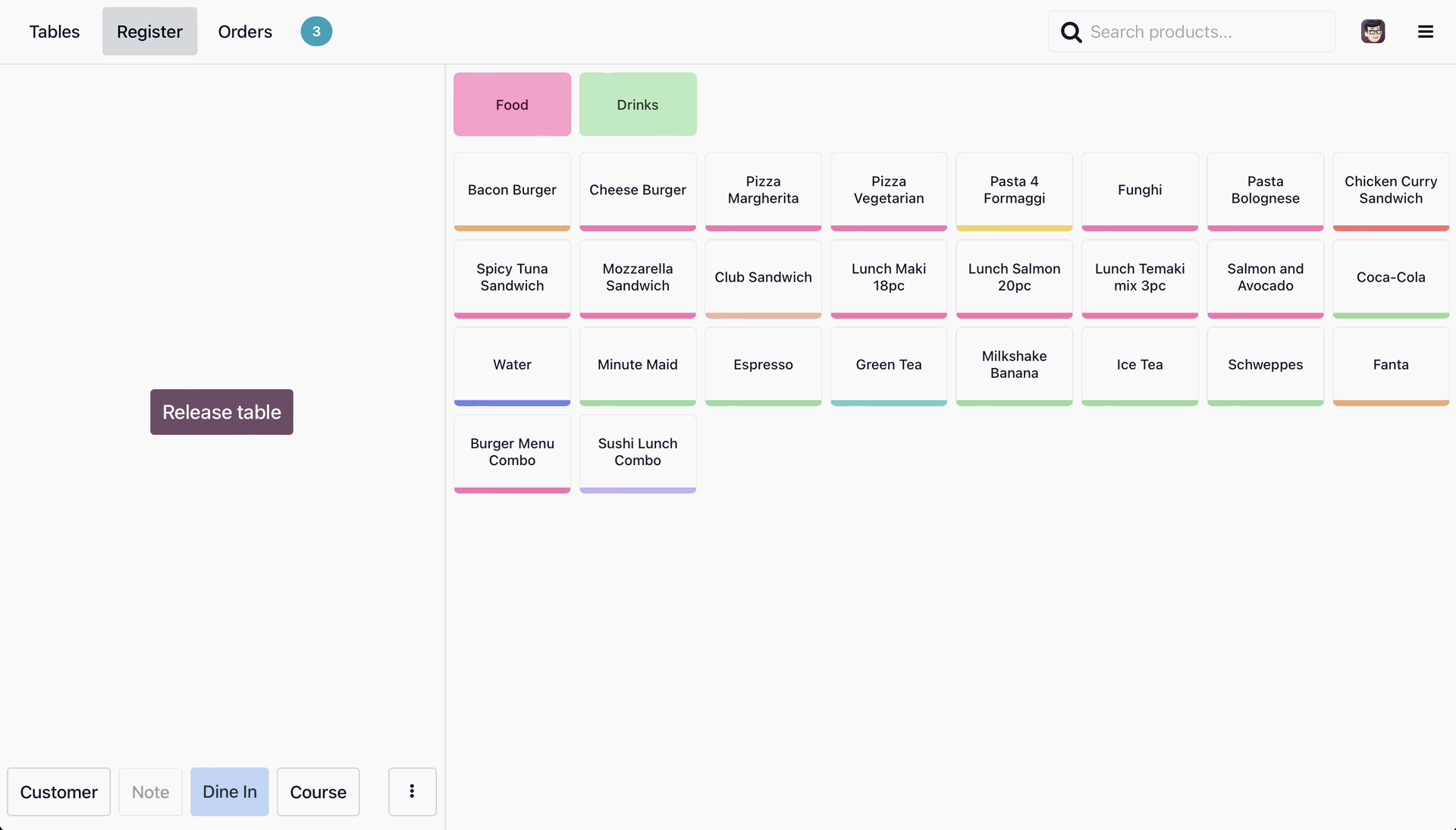Open the Course selector
This screenshot has height=830, width=1456.
(318, 791)
